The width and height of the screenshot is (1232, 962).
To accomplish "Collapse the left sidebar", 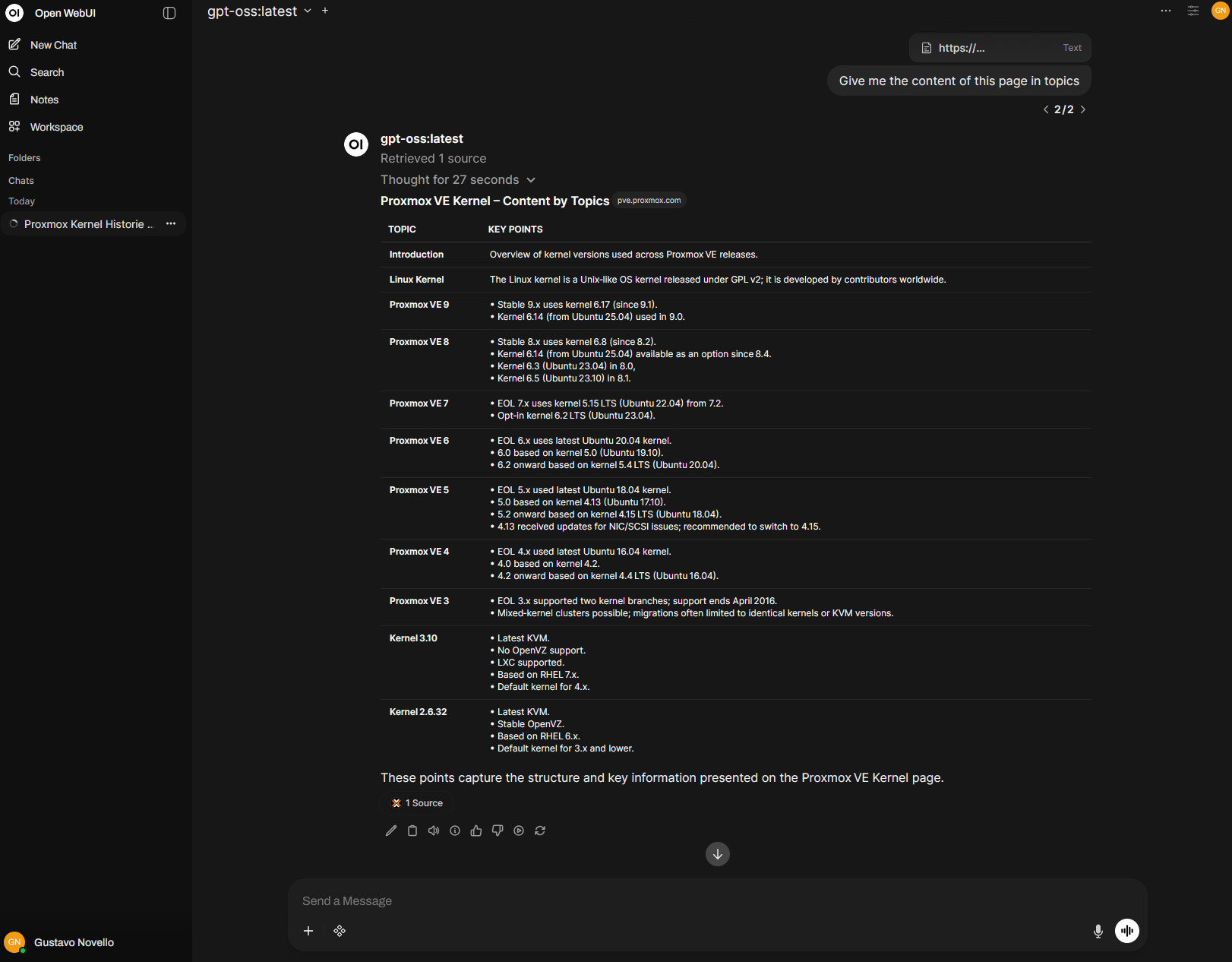I will [169, 13].
